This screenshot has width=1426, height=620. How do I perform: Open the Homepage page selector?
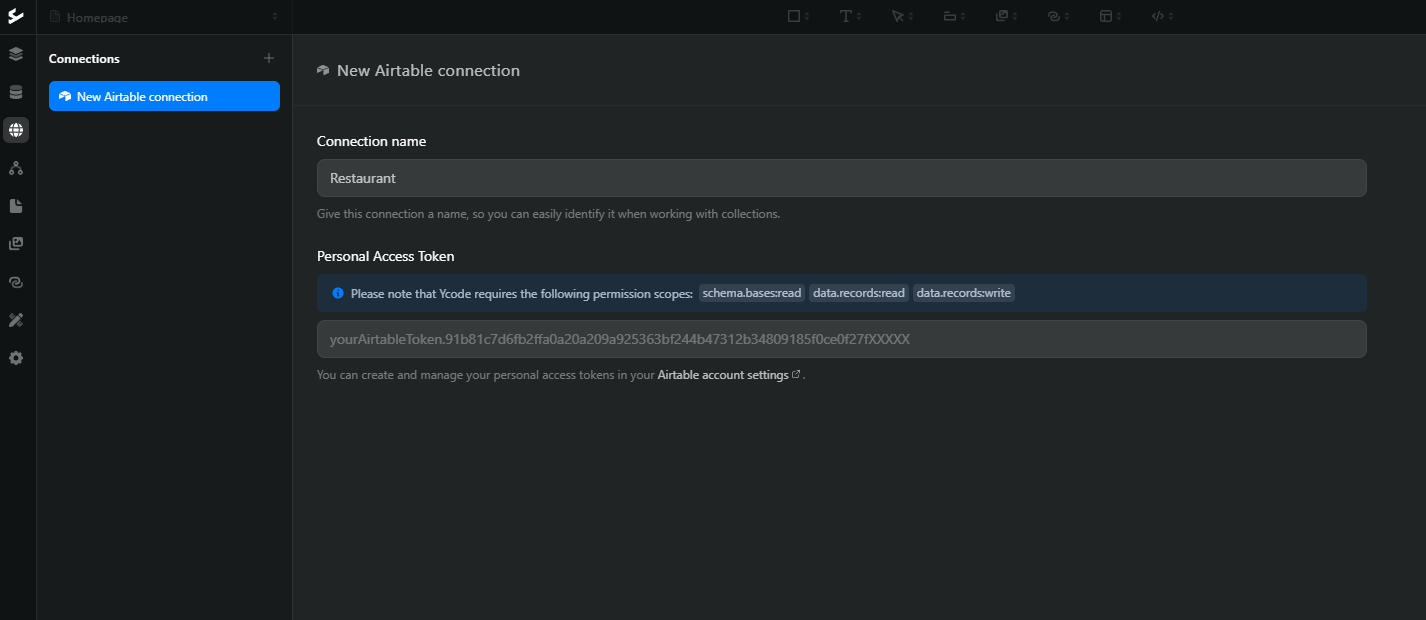(164, 17)
